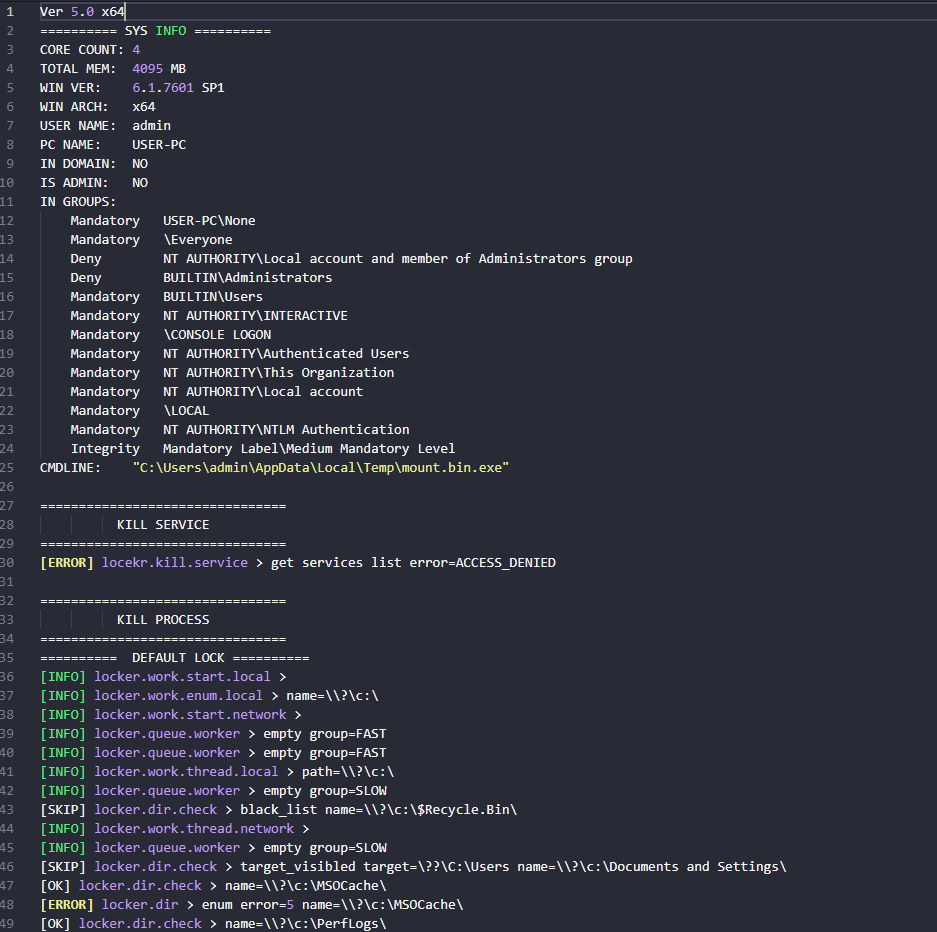937x932 pixels.
Task: Click the "Integrity" label
Action: coord(105,449)
